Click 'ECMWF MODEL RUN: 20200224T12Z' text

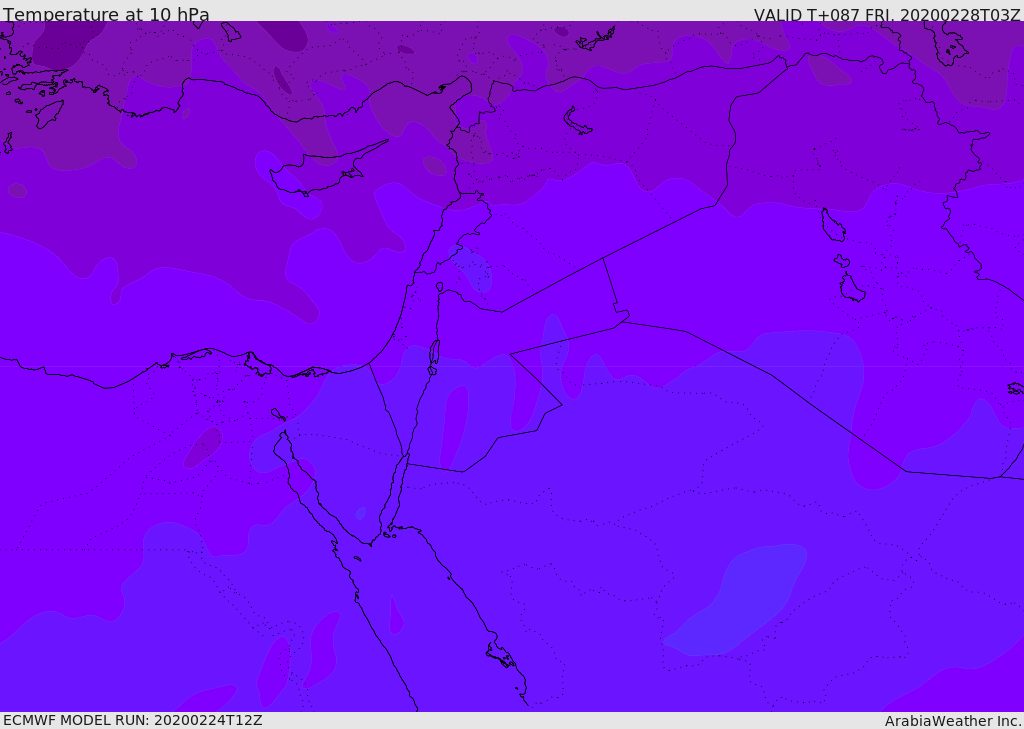tap(133, 721)
